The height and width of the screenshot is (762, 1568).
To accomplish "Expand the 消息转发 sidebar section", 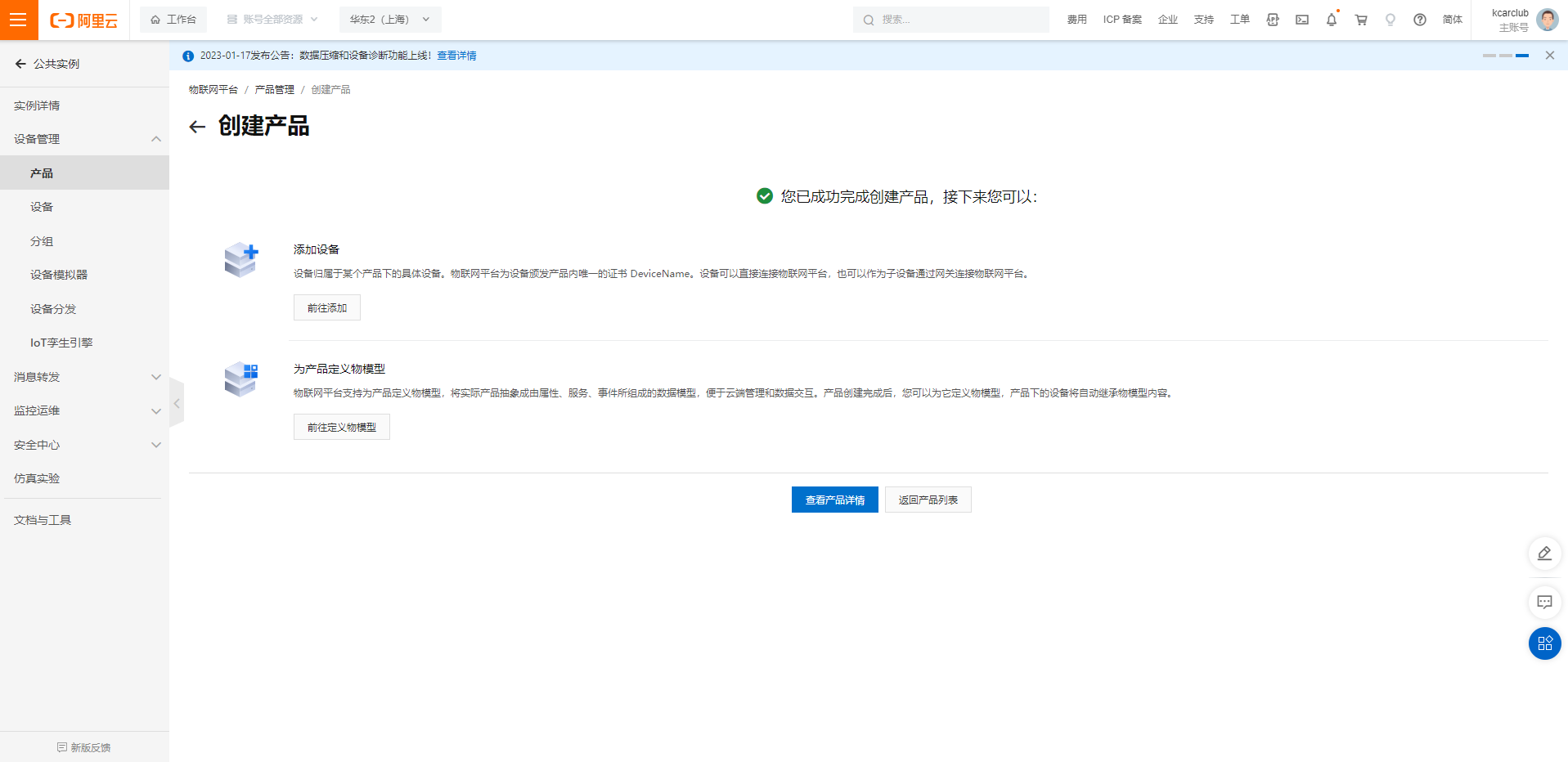I will (155, 377).
